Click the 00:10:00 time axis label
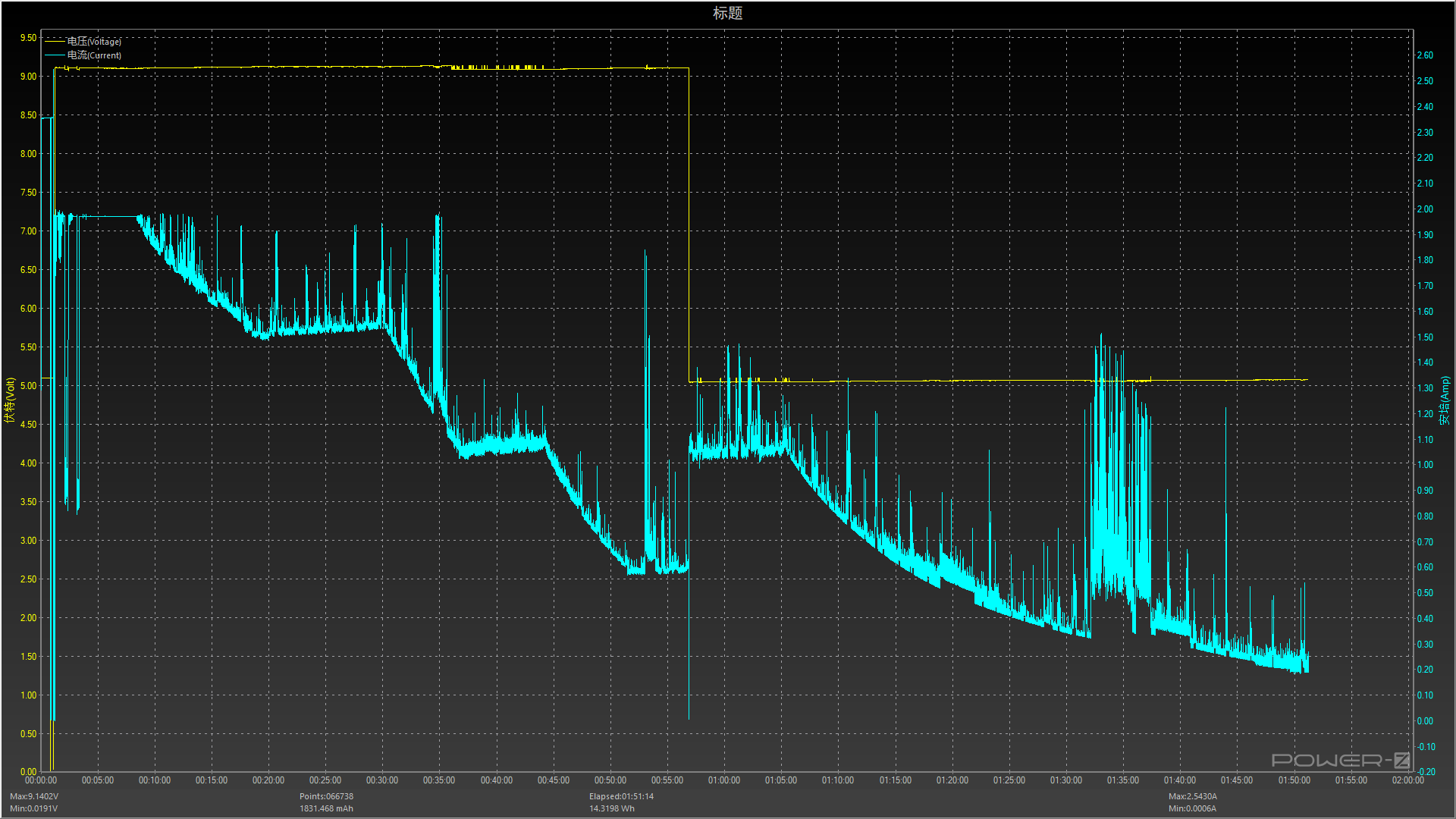Screen dimensions: 1456x819 click(155, 780)
